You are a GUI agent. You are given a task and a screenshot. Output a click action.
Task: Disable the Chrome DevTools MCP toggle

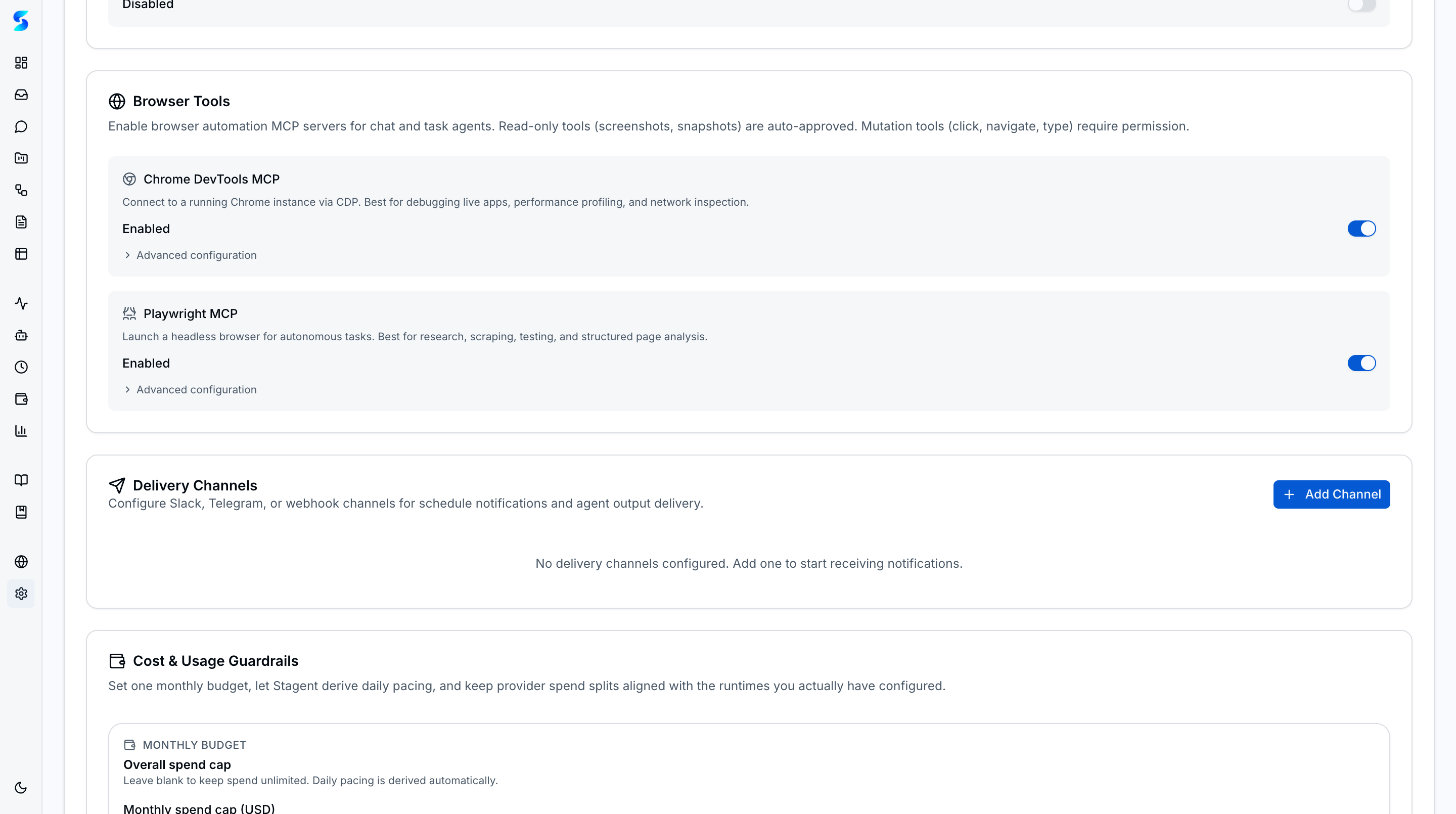point(1361,229)
